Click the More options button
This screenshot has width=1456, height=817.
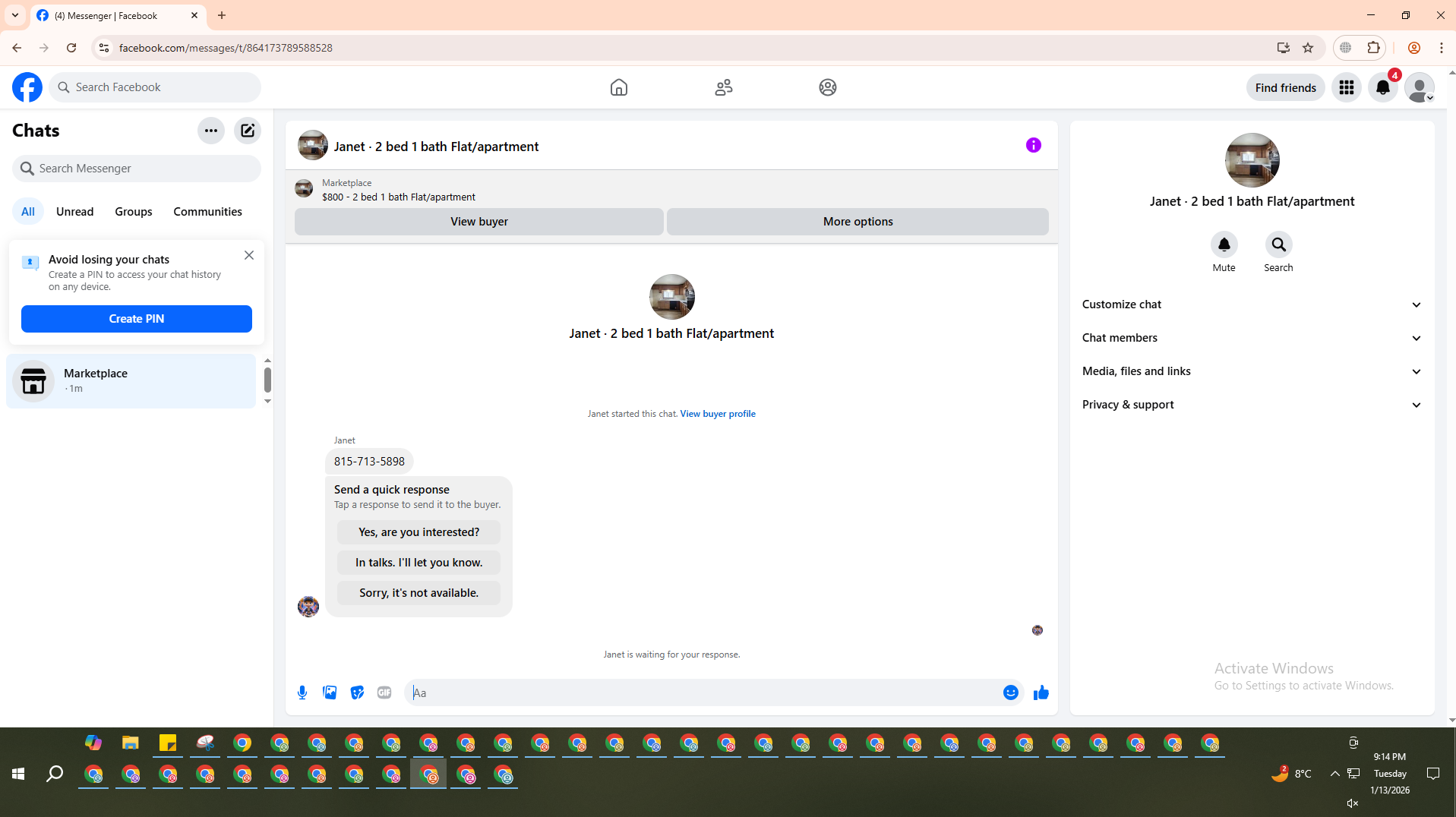(x=858, y=222)
